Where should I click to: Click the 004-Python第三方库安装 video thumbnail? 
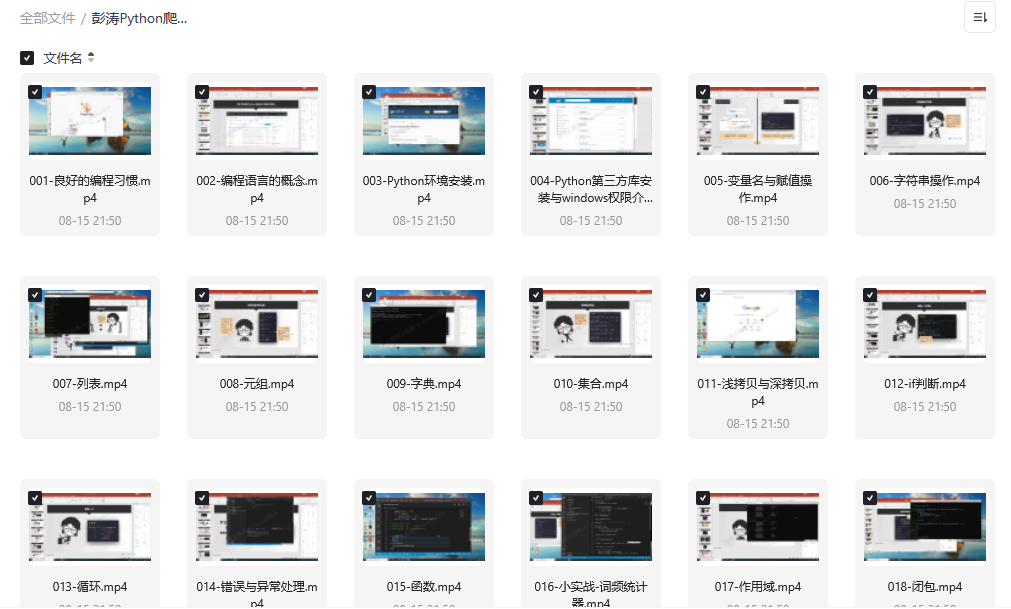(591, 121)
